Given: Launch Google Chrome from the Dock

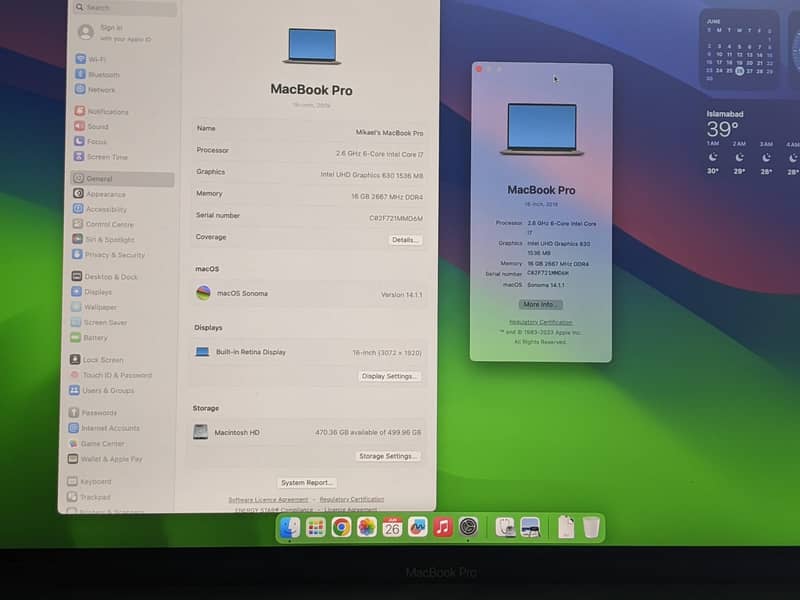Looking at the screenshot, I should click(x=341, y=527).
